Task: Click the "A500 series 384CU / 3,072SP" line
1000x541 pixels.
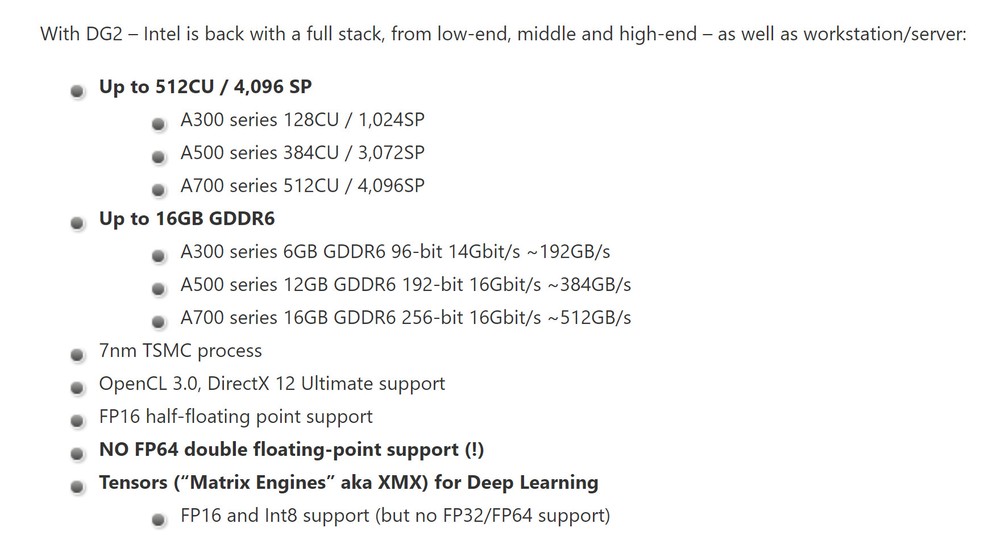Action: [x=302, y=153]
